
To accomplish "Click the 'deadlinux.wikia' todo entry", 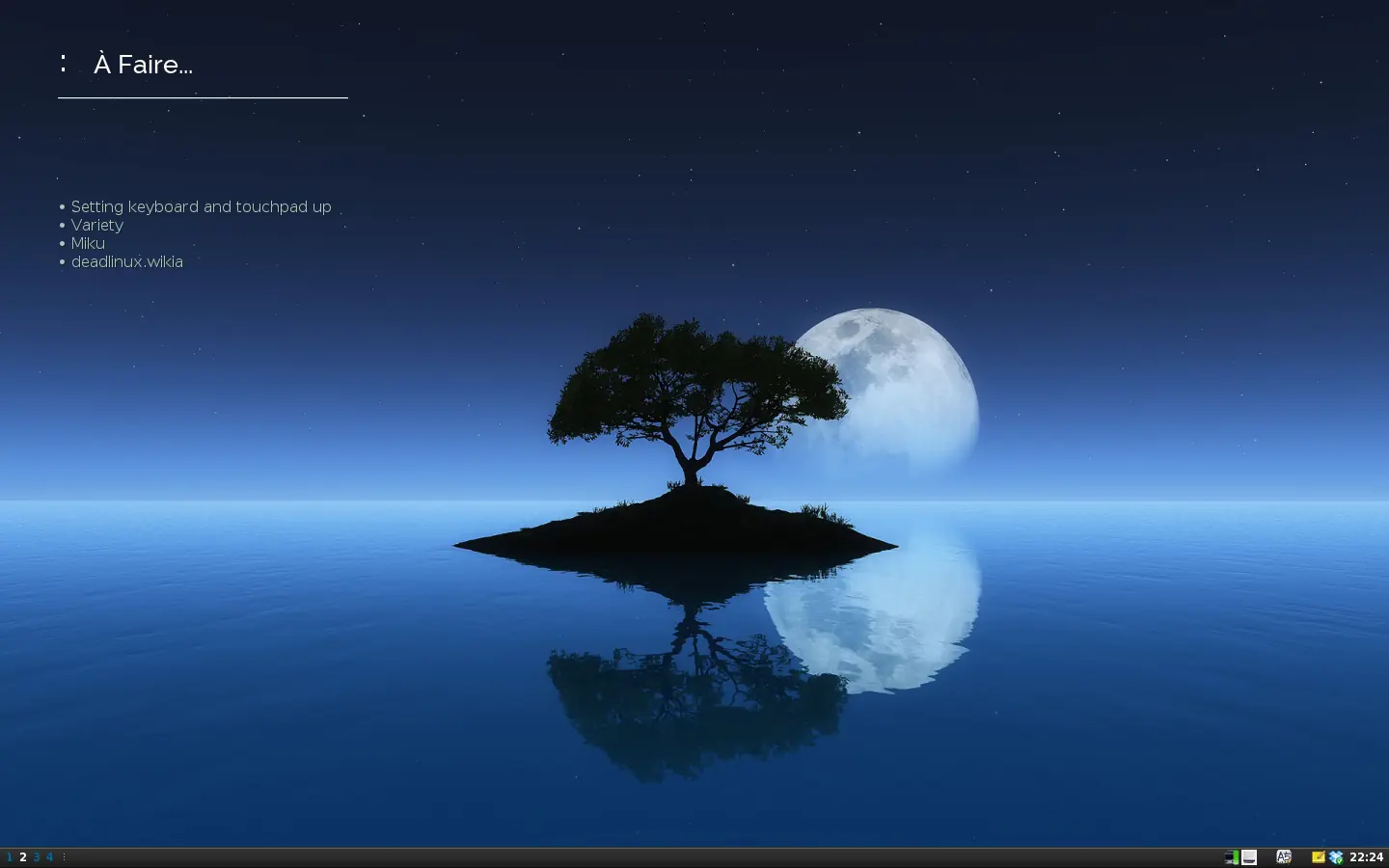I will pos(127,261).
